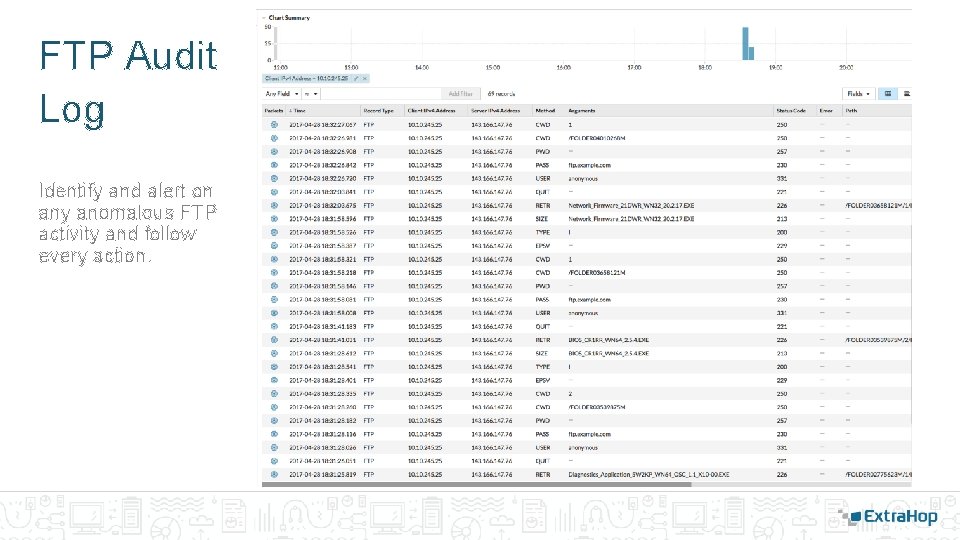Image resolution: width=960 pixels, height=540 pixels.
Task: Open packets icon in TYPE row 18:31:58.526
Action: 274,232
